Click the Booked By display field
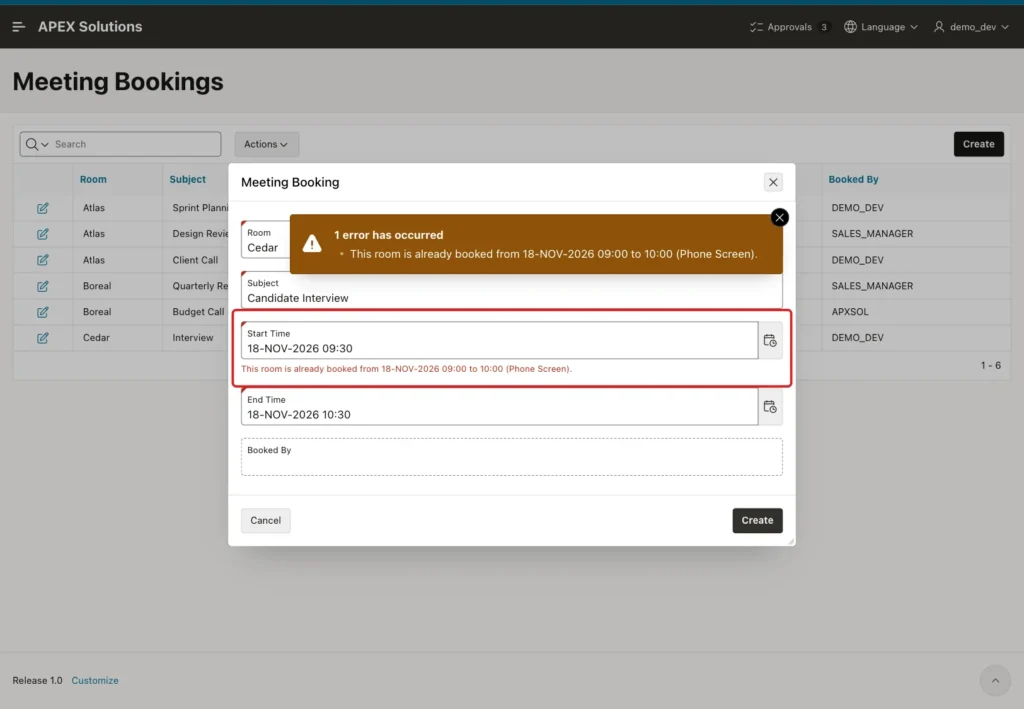This screenshot has height=709, width=1024. (511, 457)
